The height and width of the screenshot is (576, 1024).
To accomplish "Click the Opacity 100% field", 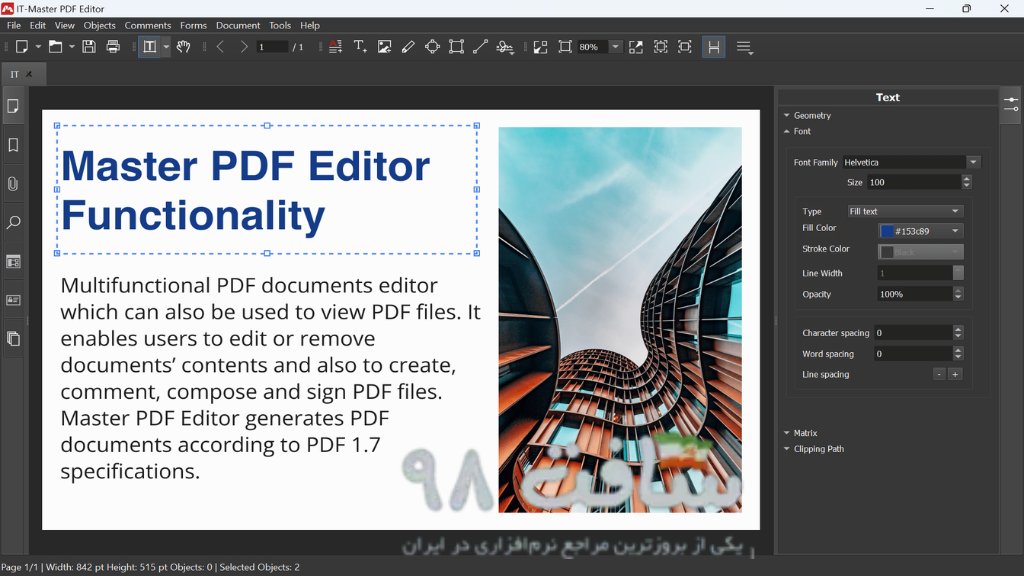I will point(915,295).
